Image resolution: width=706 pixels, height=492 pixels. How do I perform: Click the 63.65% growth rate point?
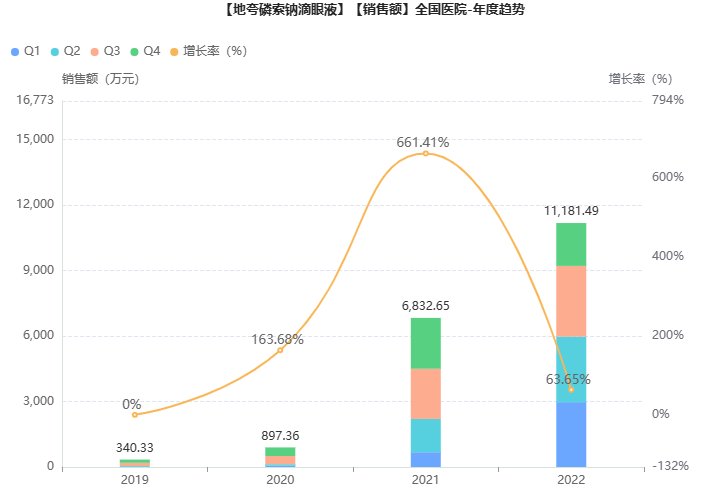571,389
